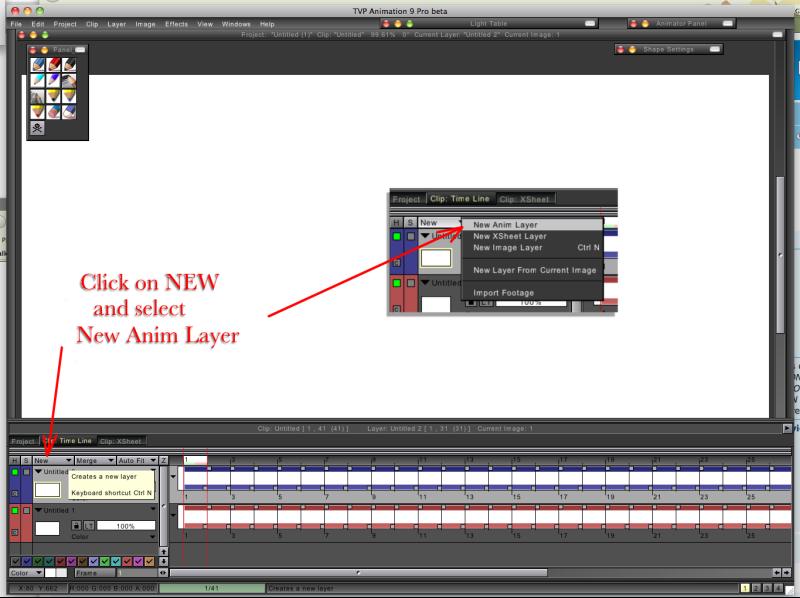Collapse the tool Panel with white pill button

click(x=80, y=49)
